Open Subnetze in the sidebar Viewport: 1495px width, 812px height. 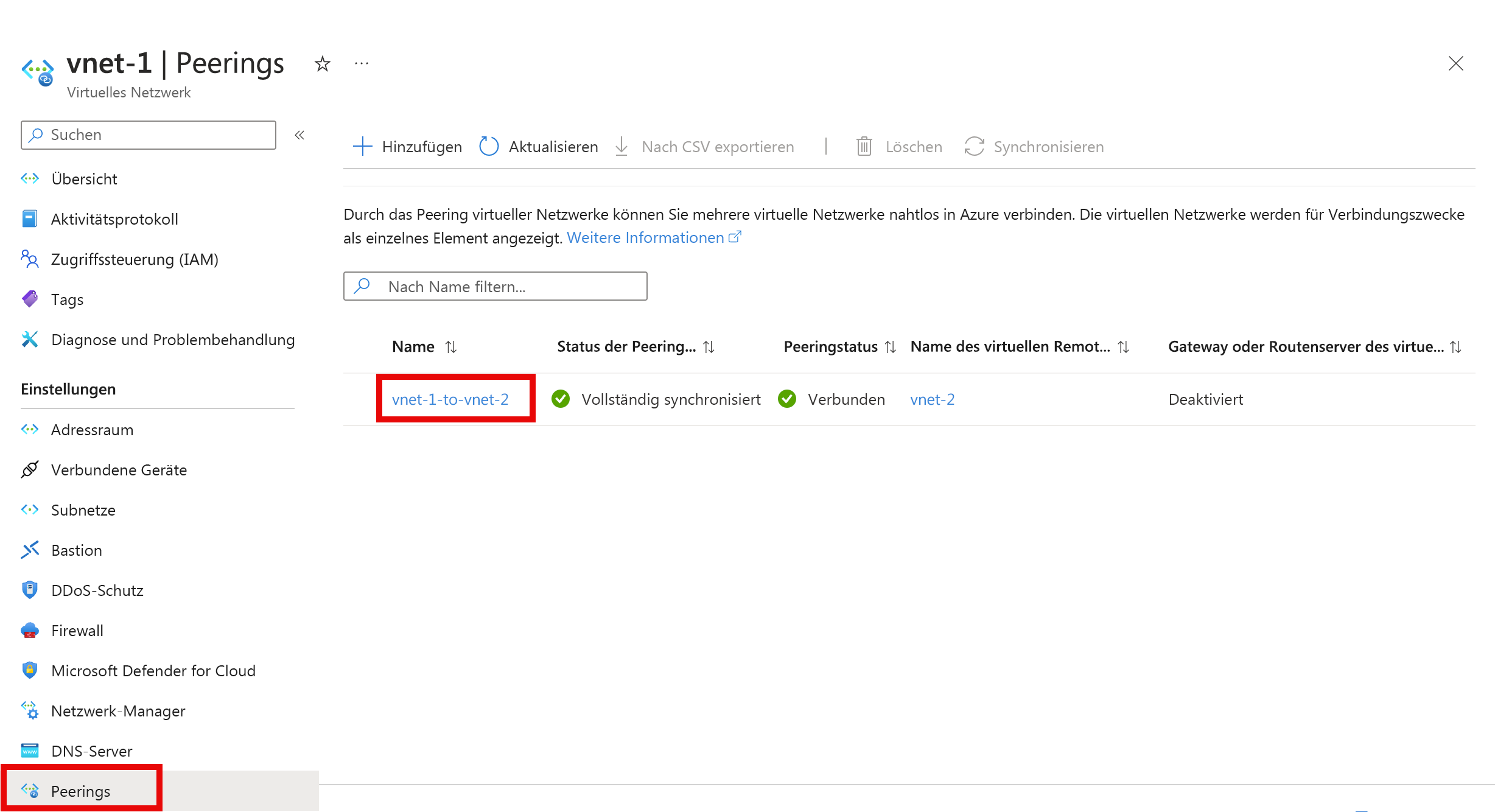(x=83, y=510)
